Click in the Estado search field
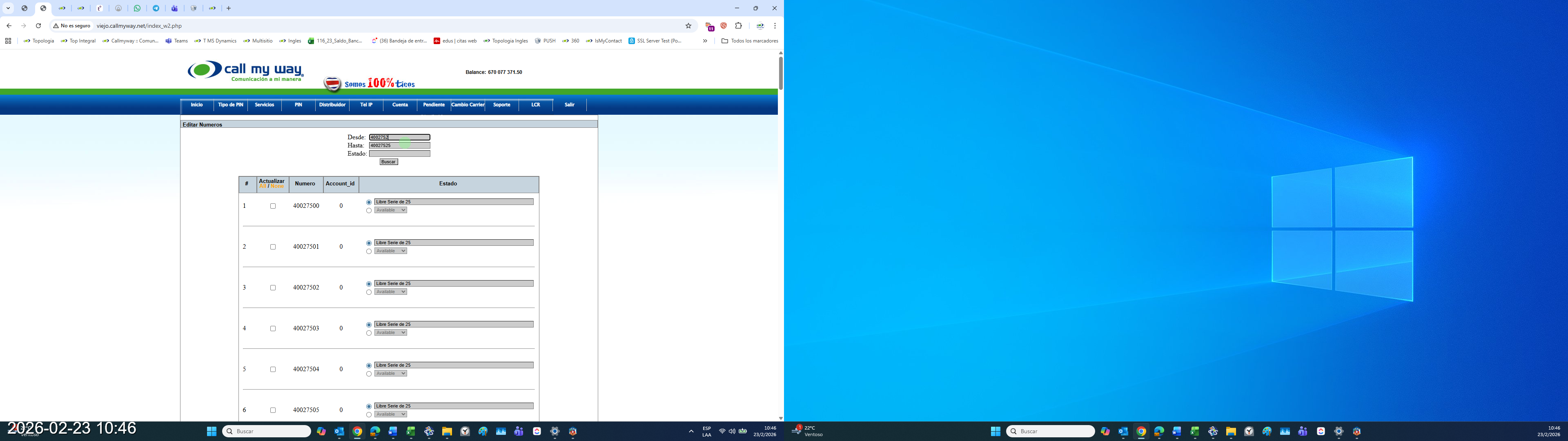1568x441 pixels. (399, 154)
